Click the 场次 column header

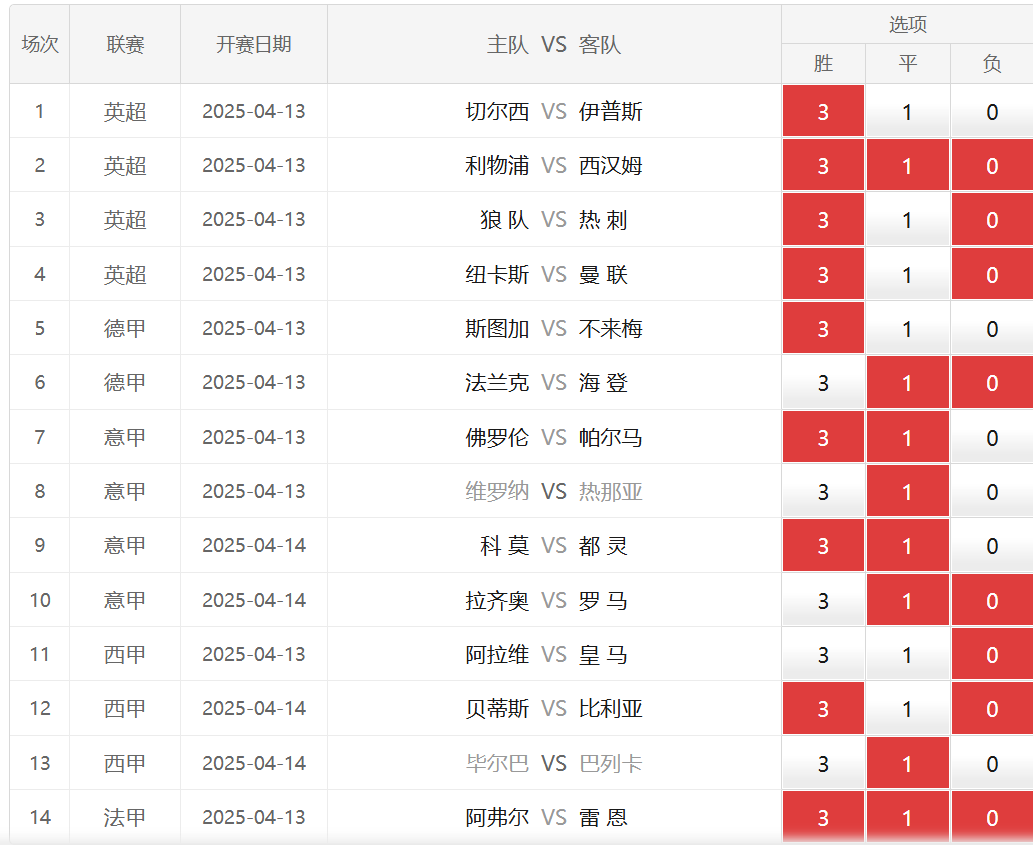40,44
